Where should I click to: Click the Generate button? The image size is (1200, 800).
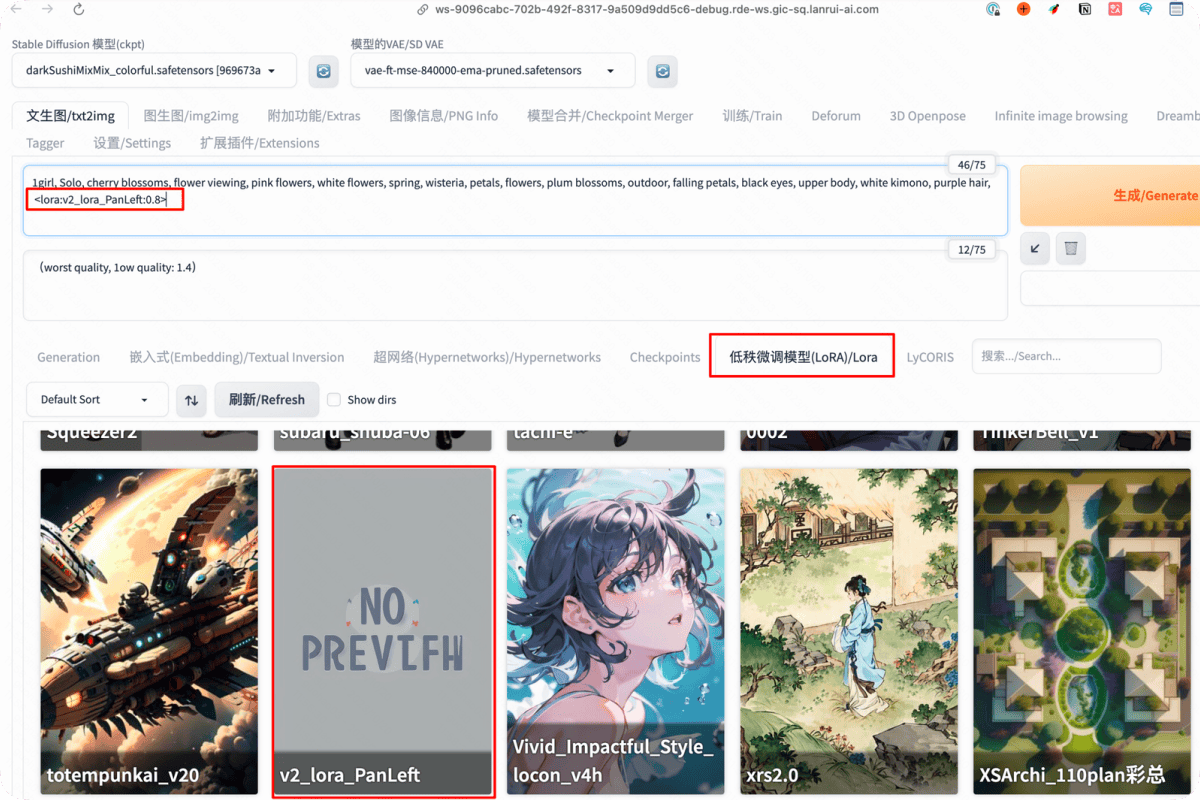1110,195
